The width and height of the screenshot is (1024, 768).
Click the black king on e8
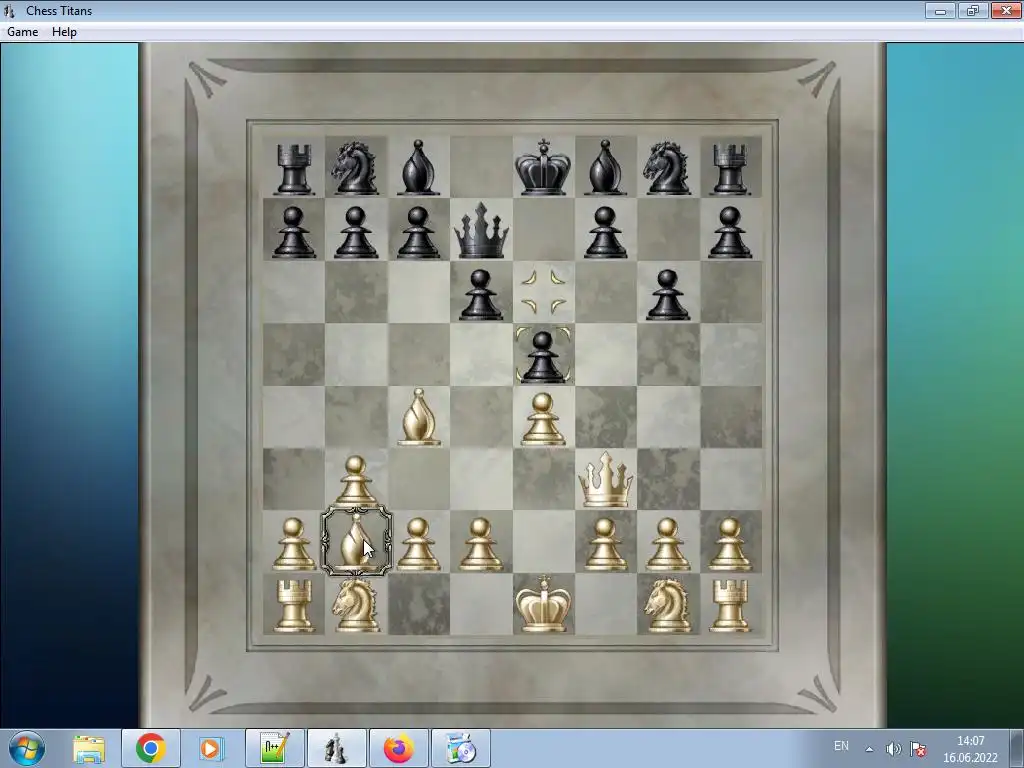click(543, 167)
